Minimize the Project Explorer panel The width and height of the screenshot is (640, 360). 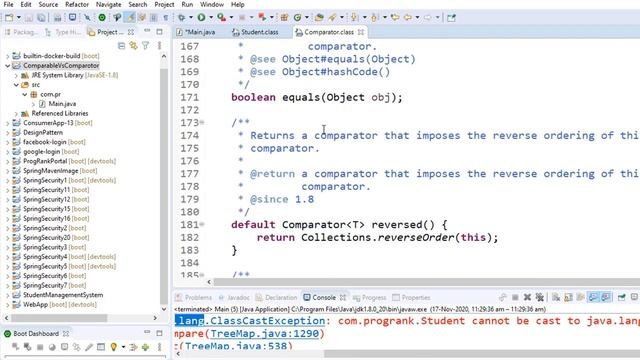147,31
